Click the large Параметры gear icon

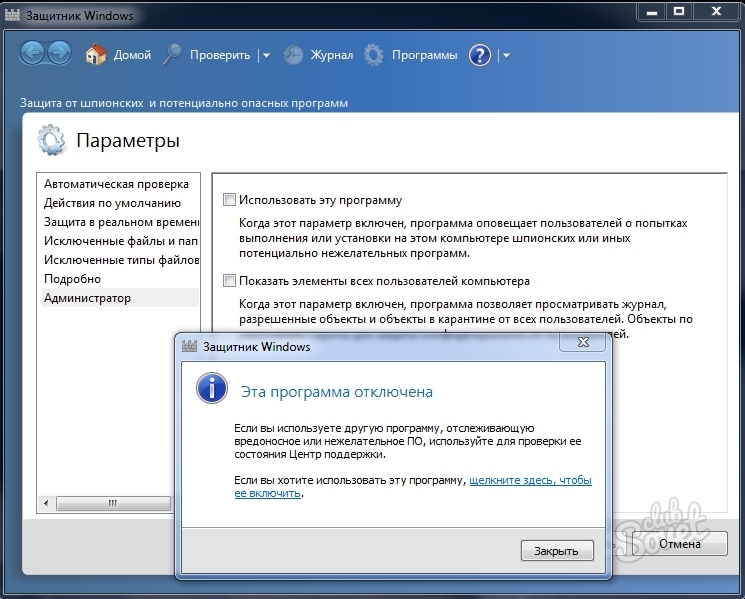[x=51, y=140]
